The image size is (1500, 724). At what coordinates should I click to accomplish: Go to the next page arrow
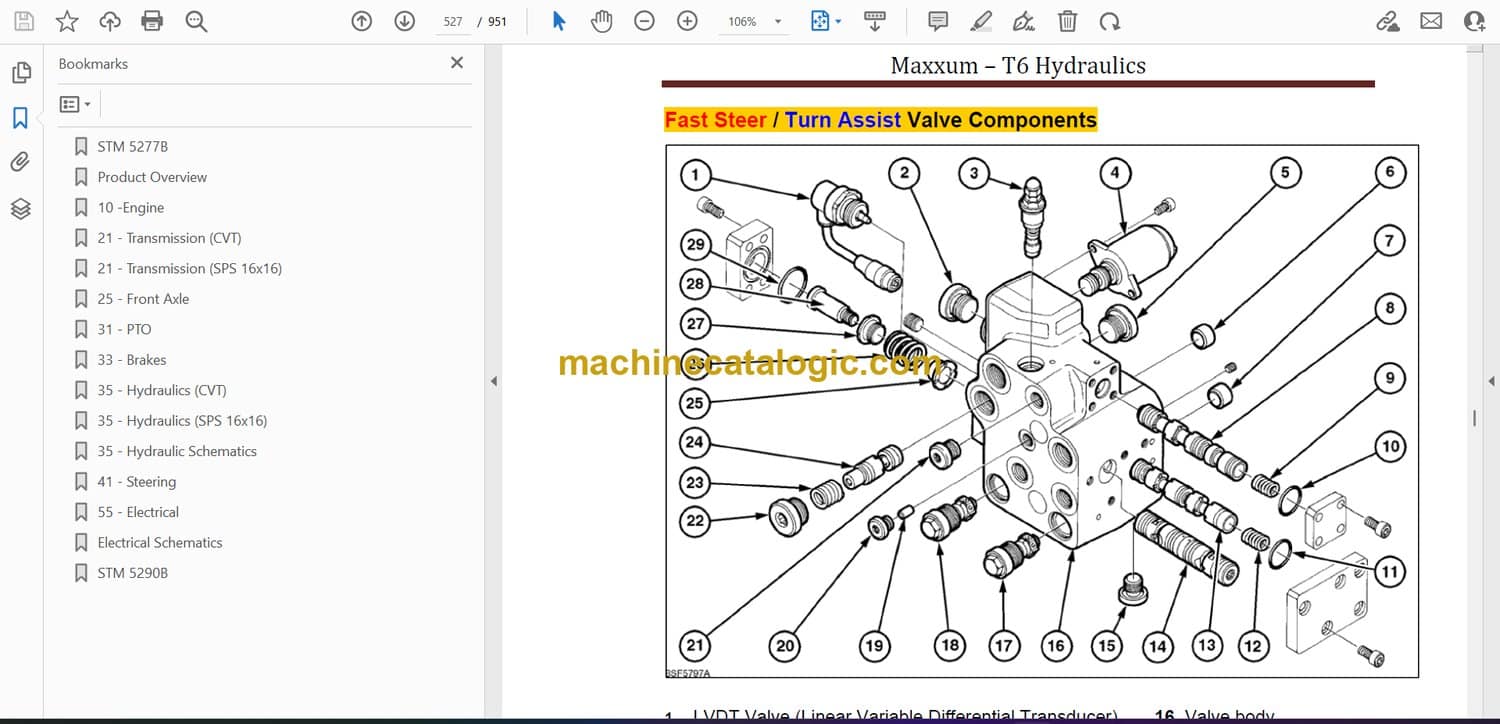point(404,21)
